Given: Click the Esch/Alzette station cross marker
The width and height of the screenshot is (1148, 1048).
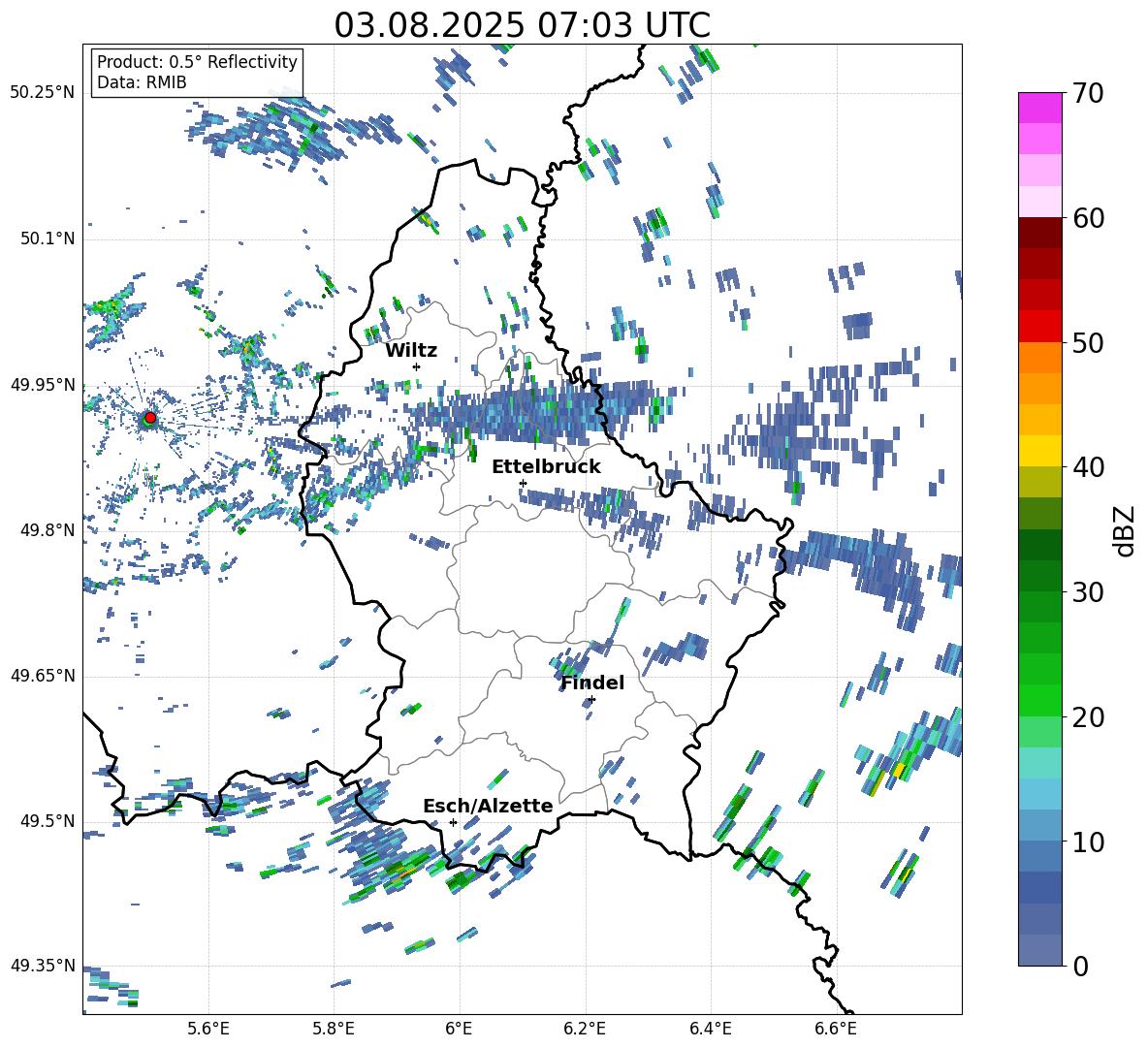Looking at the screenshot, I should [x=453, y=822].
